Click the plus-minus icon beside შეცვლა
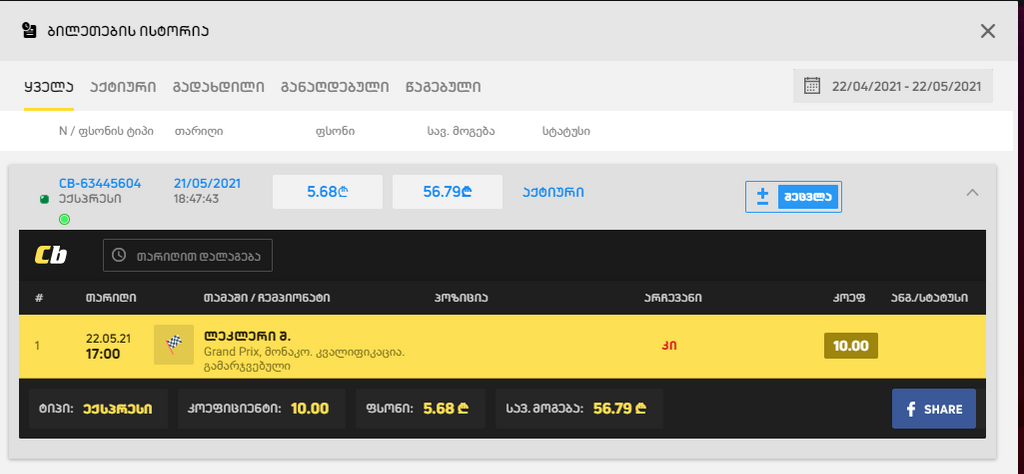The height and width of the screenshot is (474, 1024). [x=762, y=197]
